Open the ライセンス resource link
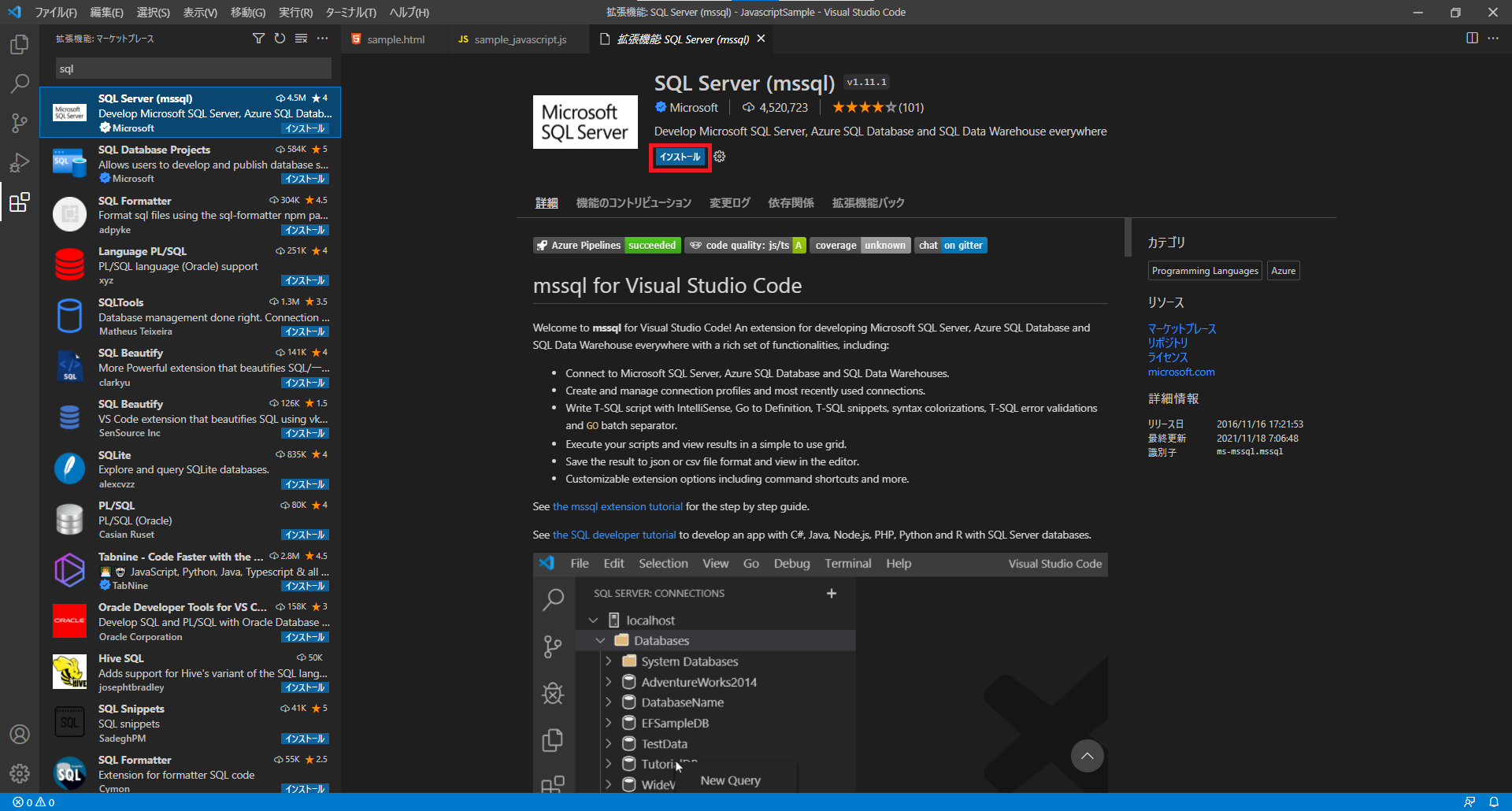The image size is (1512, 811). click(1168, 357)
